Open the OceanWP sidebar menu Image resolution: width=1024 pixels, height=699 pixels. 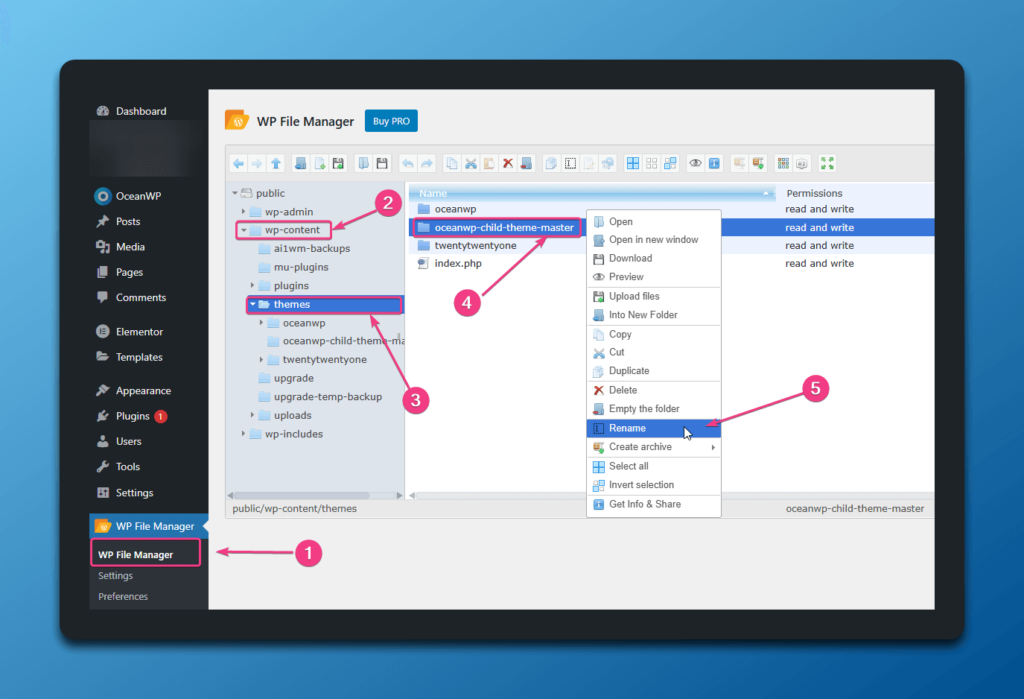[138, 196]
